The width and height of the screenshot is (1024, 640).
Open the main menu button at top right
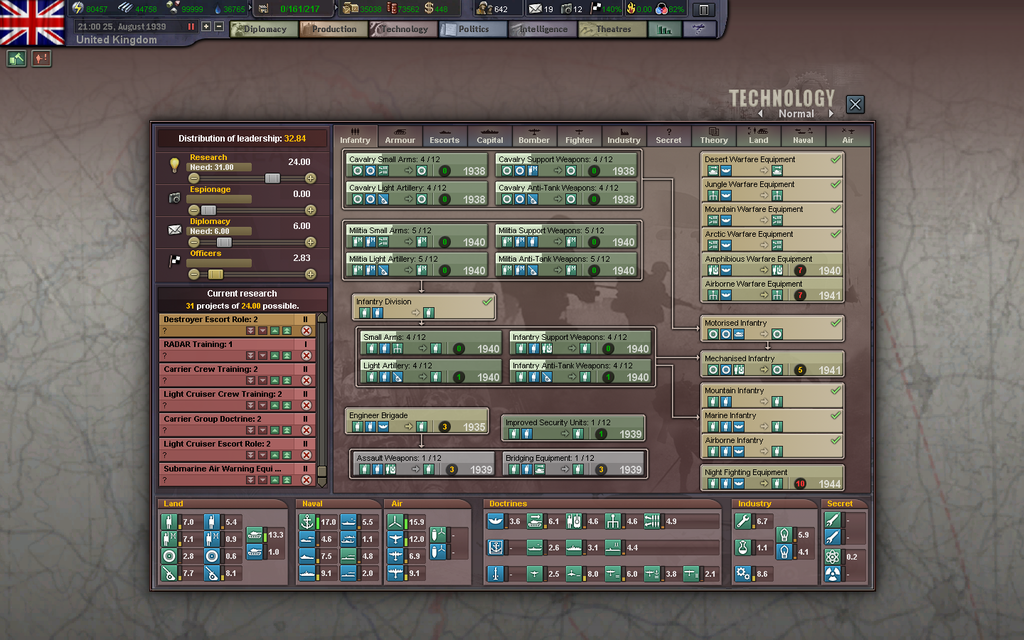[x=704, y=9]
